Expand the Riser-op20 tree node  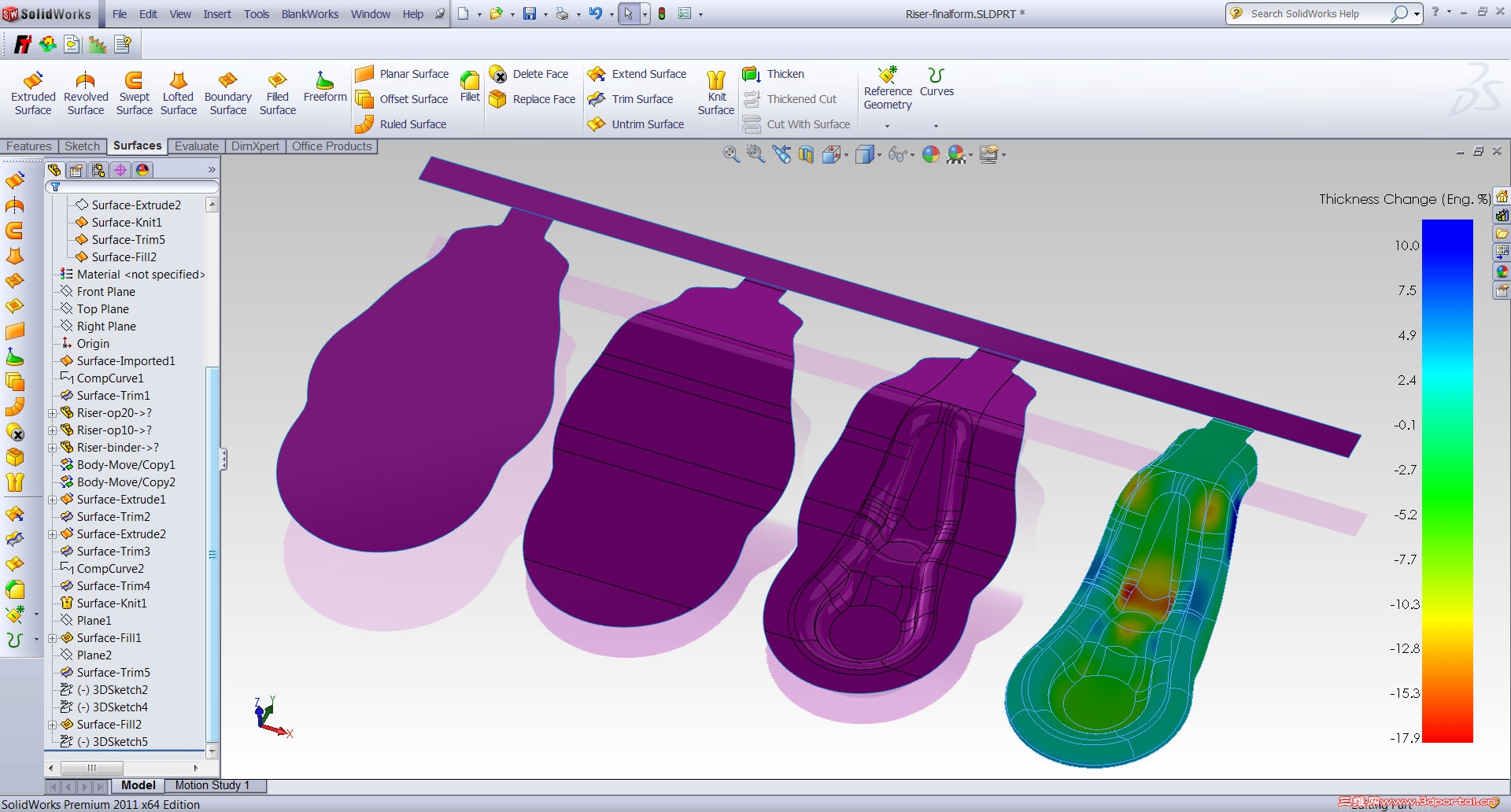[x=53, y=413]
